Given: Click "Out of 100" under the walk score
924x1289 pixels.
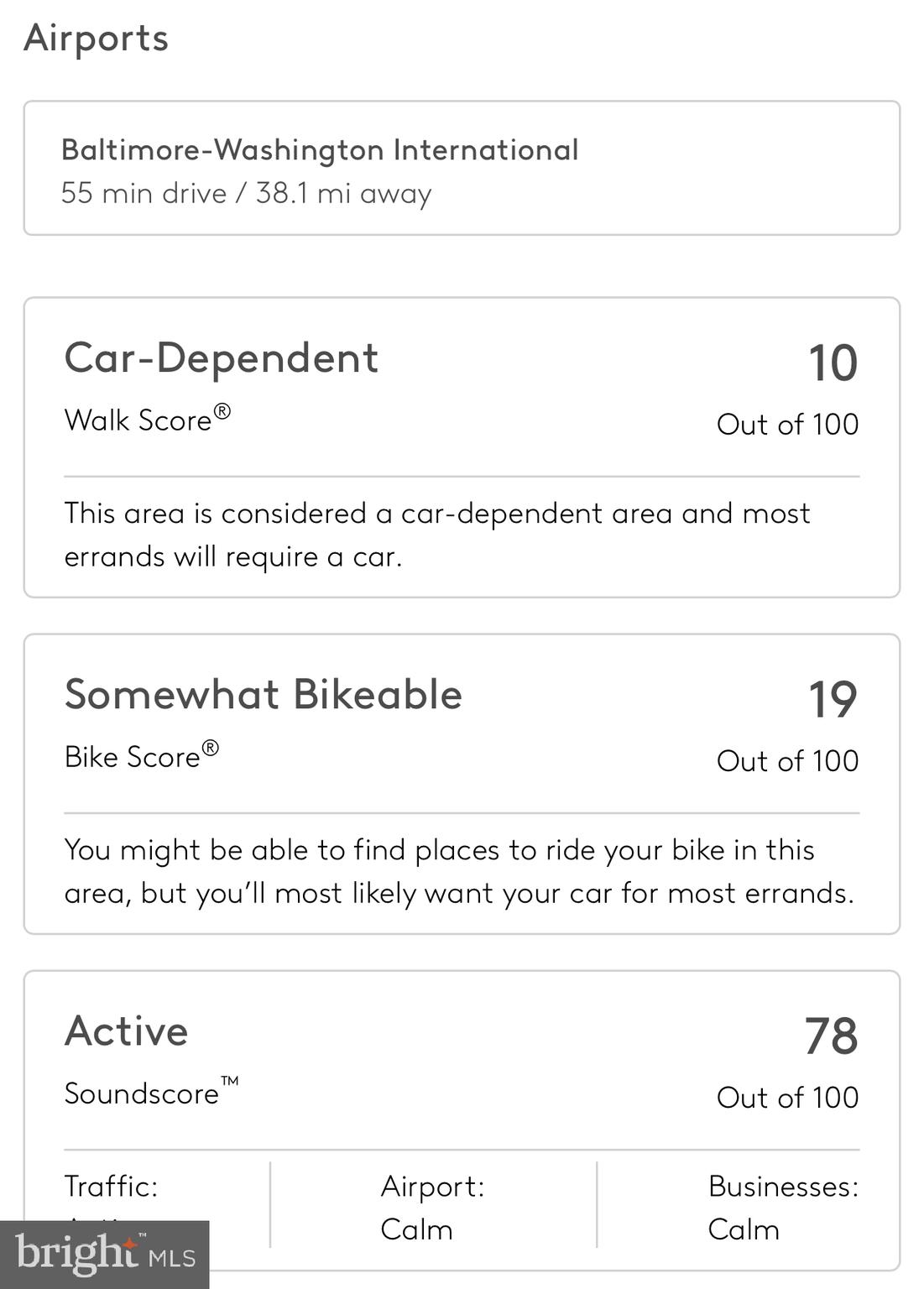Looking at the screenshot, I should click(787, 425).
